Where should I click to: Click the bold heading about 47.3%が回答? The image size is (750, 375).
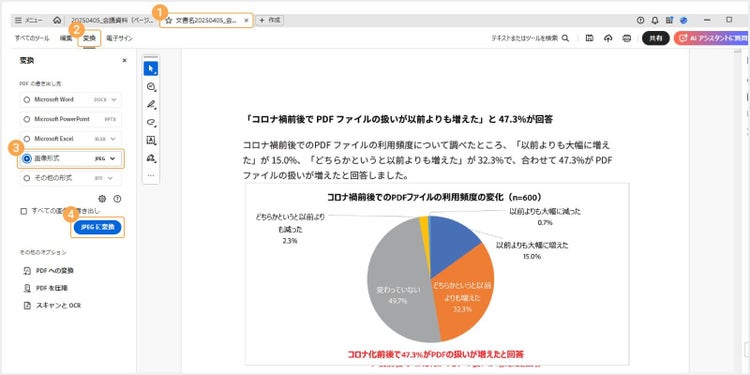pyautogui.click(x=398, y=120)
